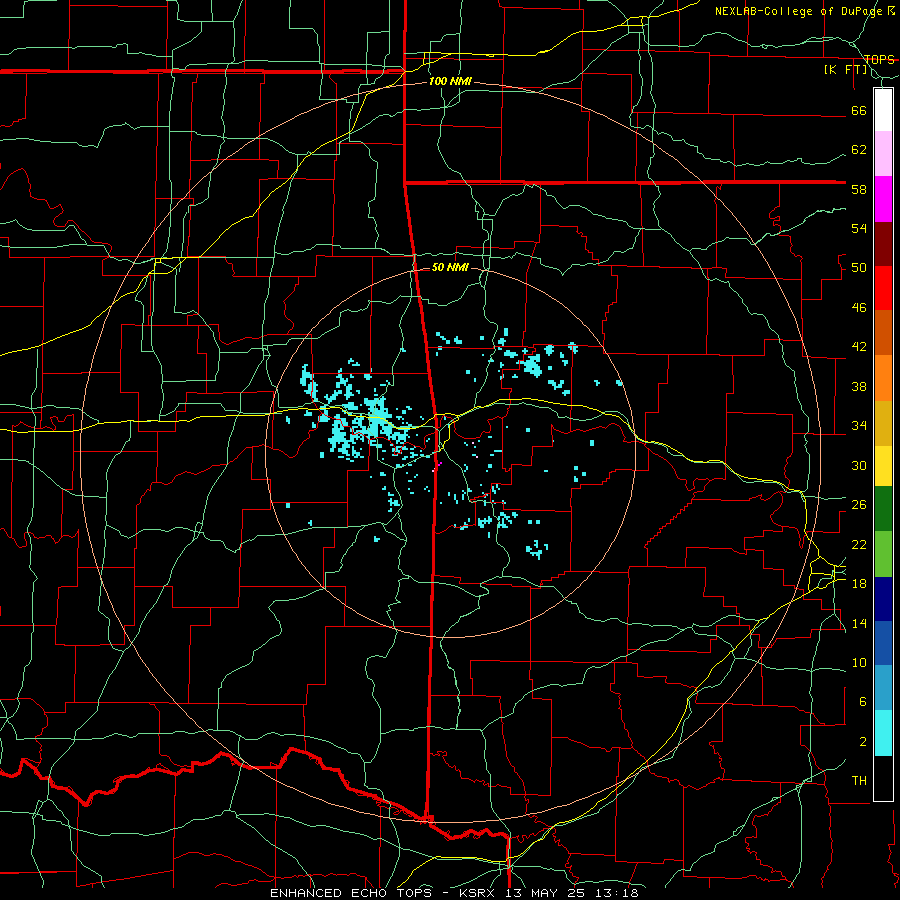Click the legend value 66

tap(859, 110)
